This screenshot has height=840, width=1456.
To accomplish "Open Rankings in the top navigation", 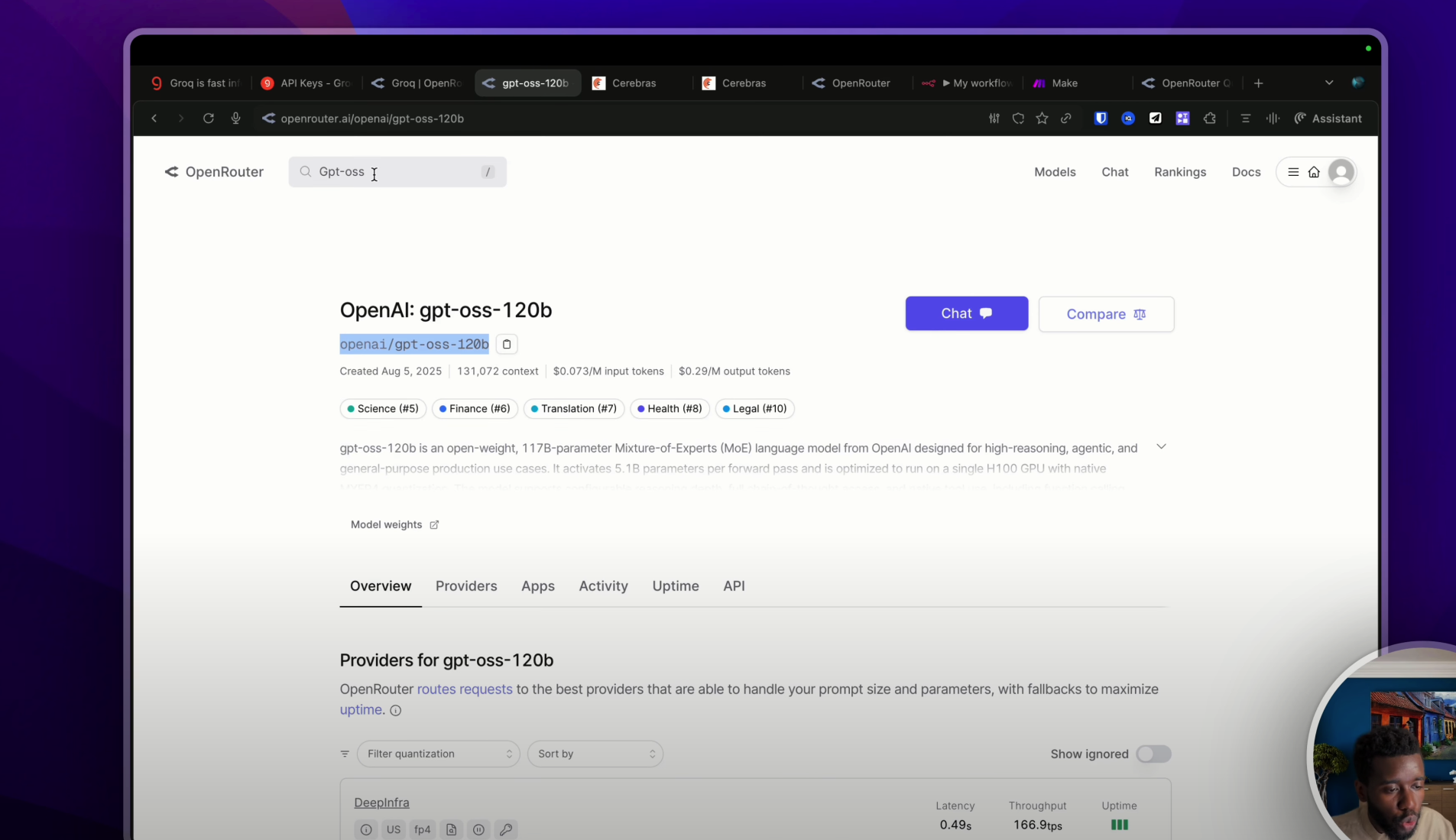I will (x=1179, y=172).
